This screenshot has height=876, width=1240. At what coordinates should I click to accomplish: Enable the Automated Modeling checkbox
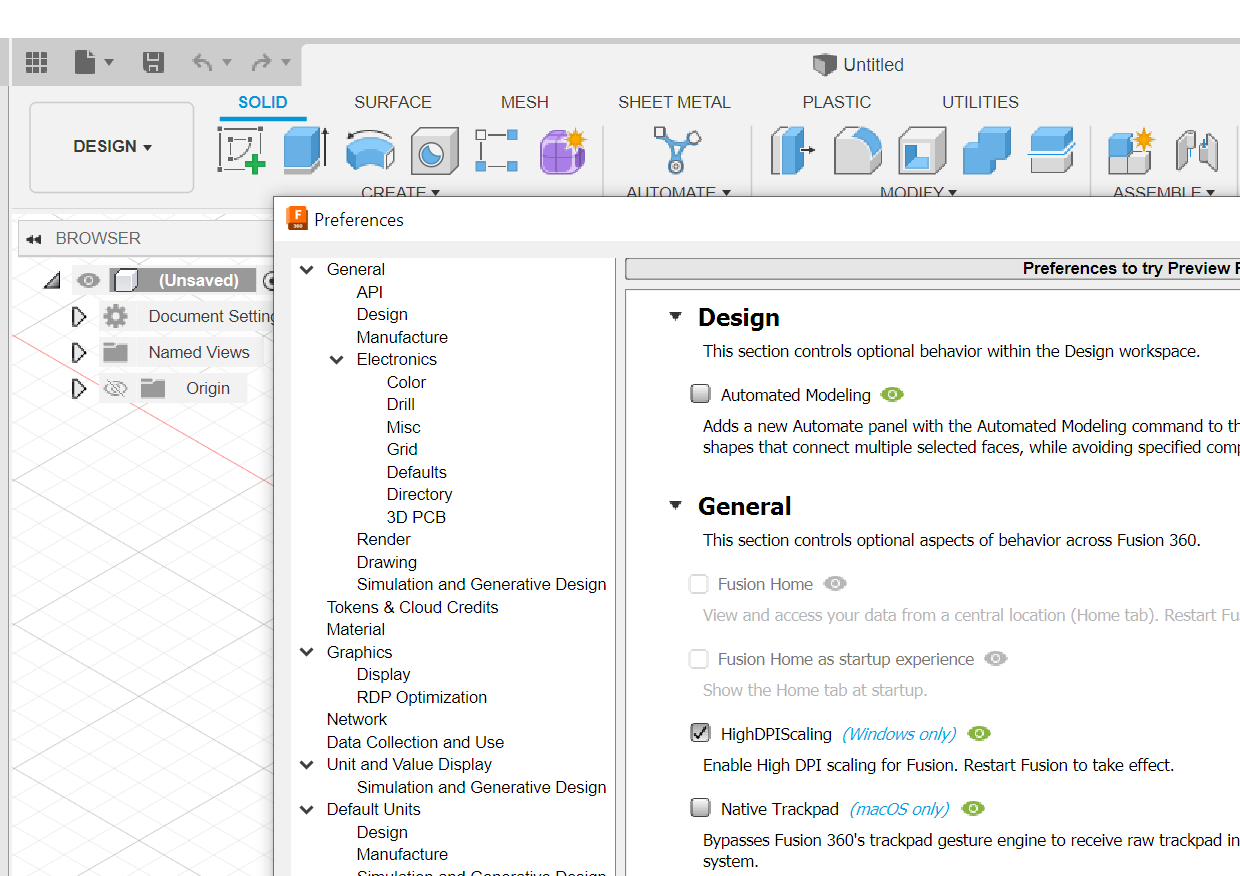pos(700,394)
